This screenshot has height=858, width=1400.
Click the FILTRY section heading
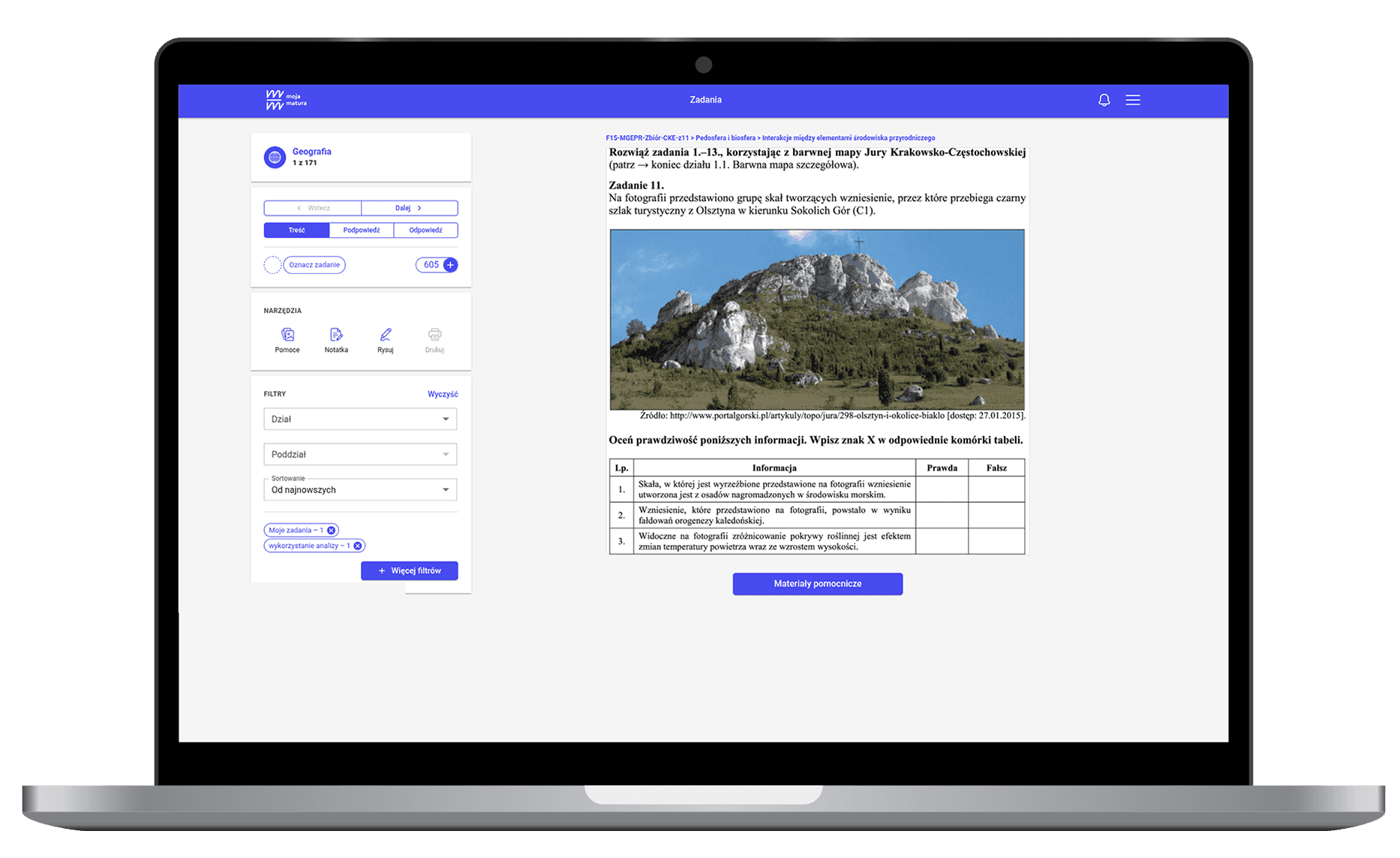point(275,394)
